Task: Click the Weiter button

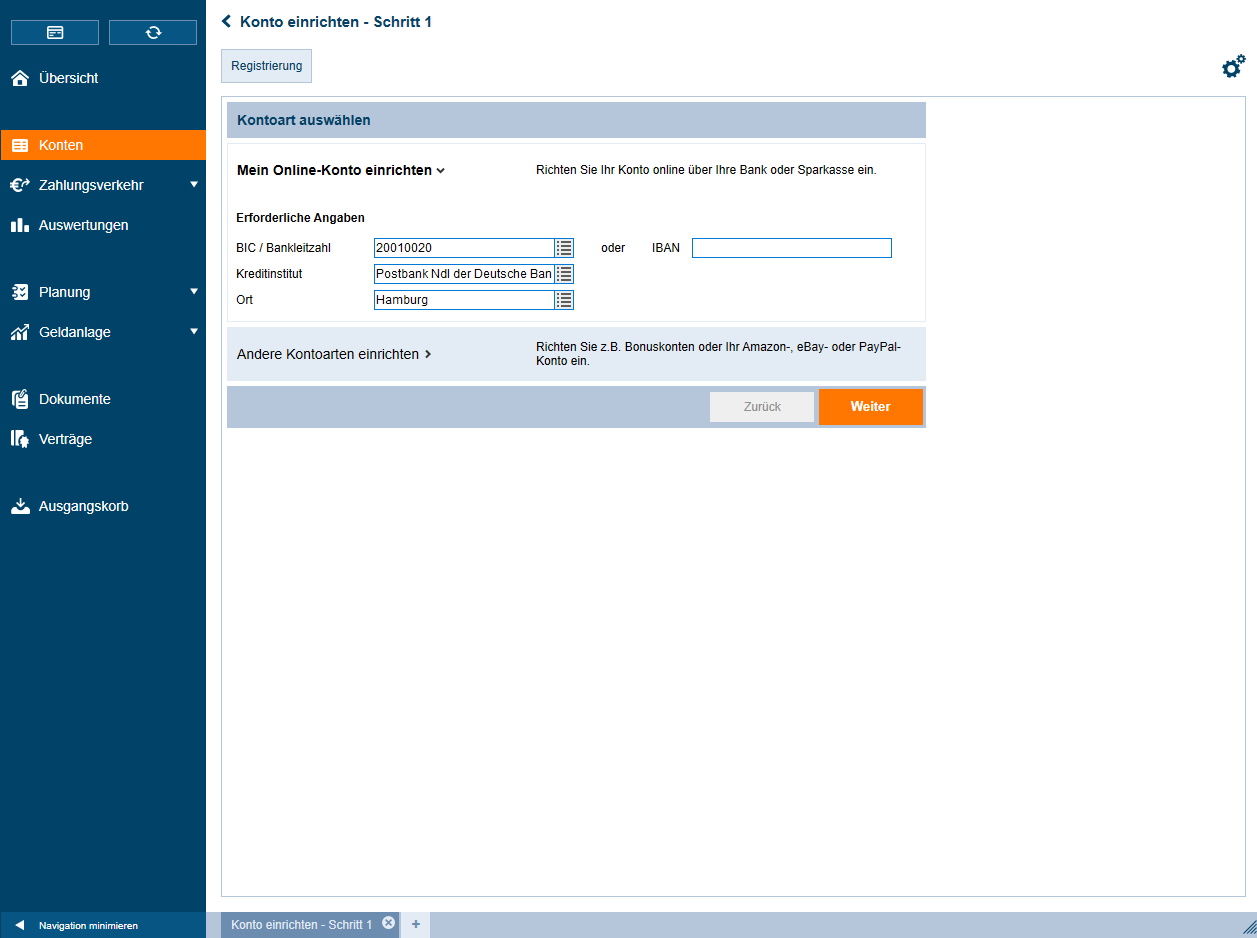Action: click(871, 407)
